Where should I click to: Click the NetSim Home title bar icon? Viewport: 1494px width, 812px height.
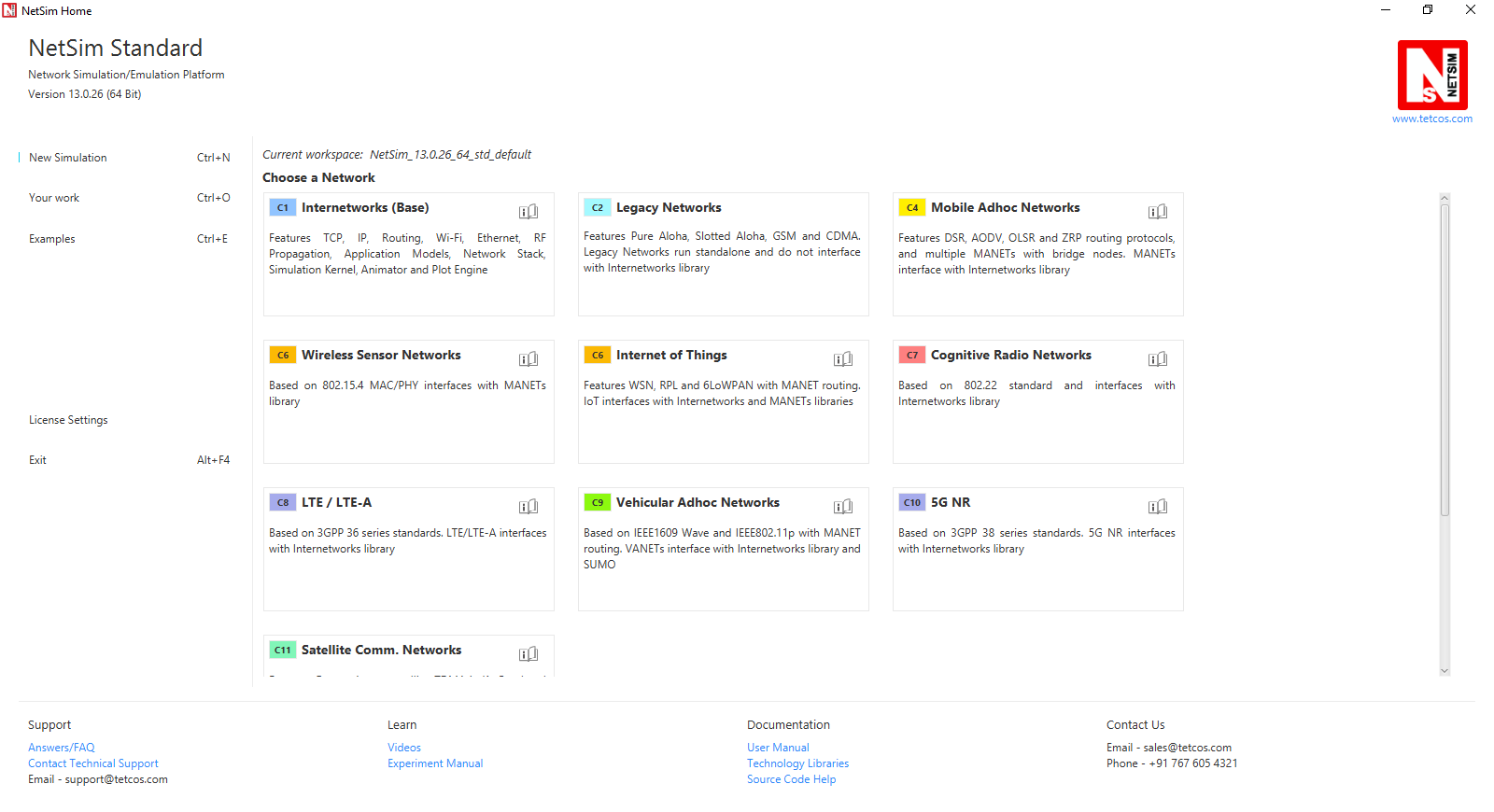pyautogui.click(x=9, y=10)
